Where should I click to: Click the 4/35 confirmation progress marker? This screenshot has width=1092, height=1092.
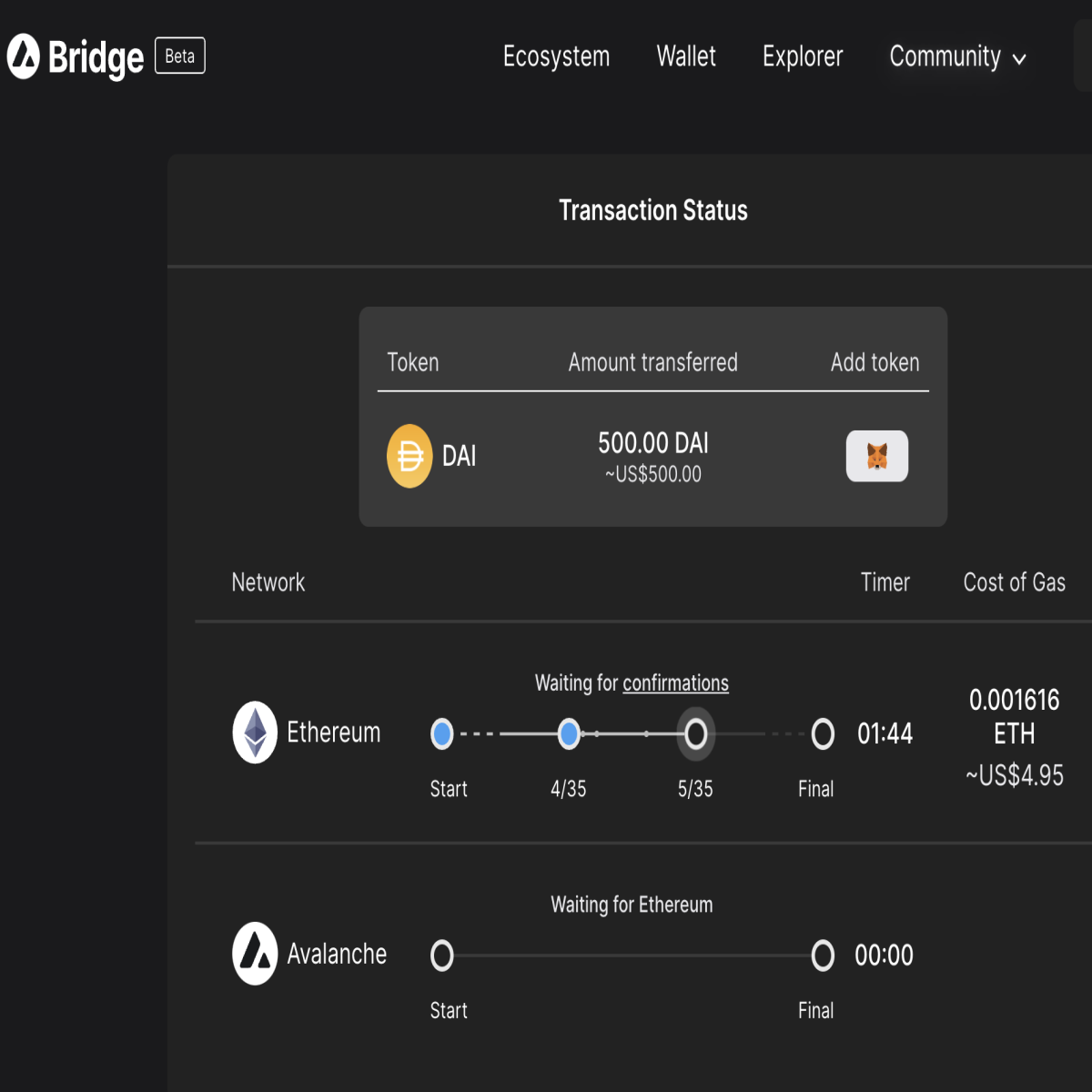tap(569, 733)
